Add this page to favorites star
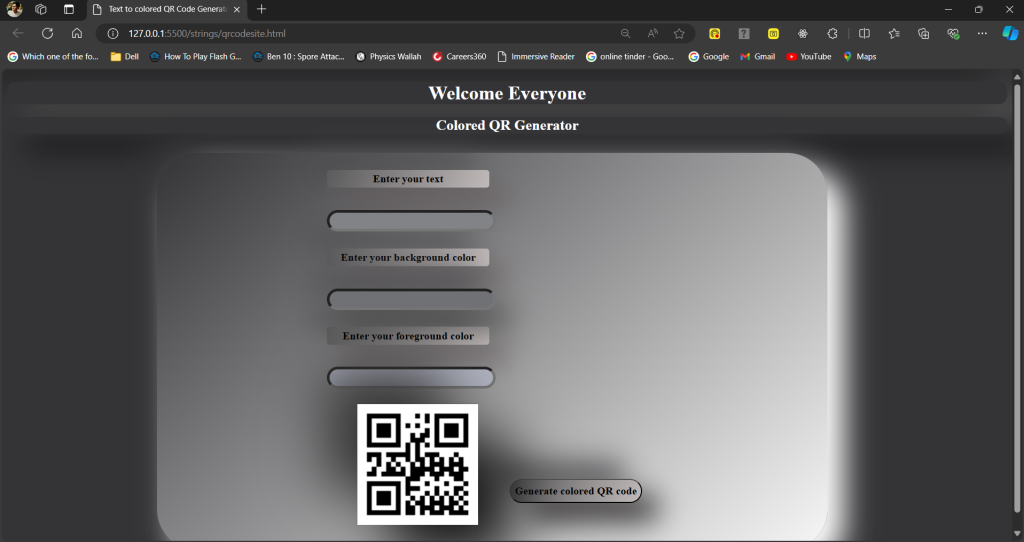 tap(679, 33)
